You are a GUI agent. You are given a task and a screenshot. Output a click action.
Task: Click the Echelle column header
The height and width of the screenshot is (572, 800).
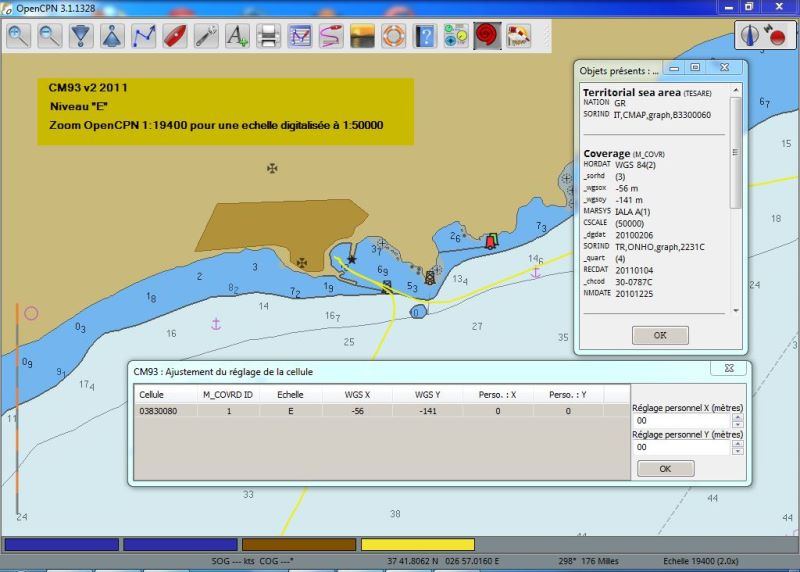290,394
